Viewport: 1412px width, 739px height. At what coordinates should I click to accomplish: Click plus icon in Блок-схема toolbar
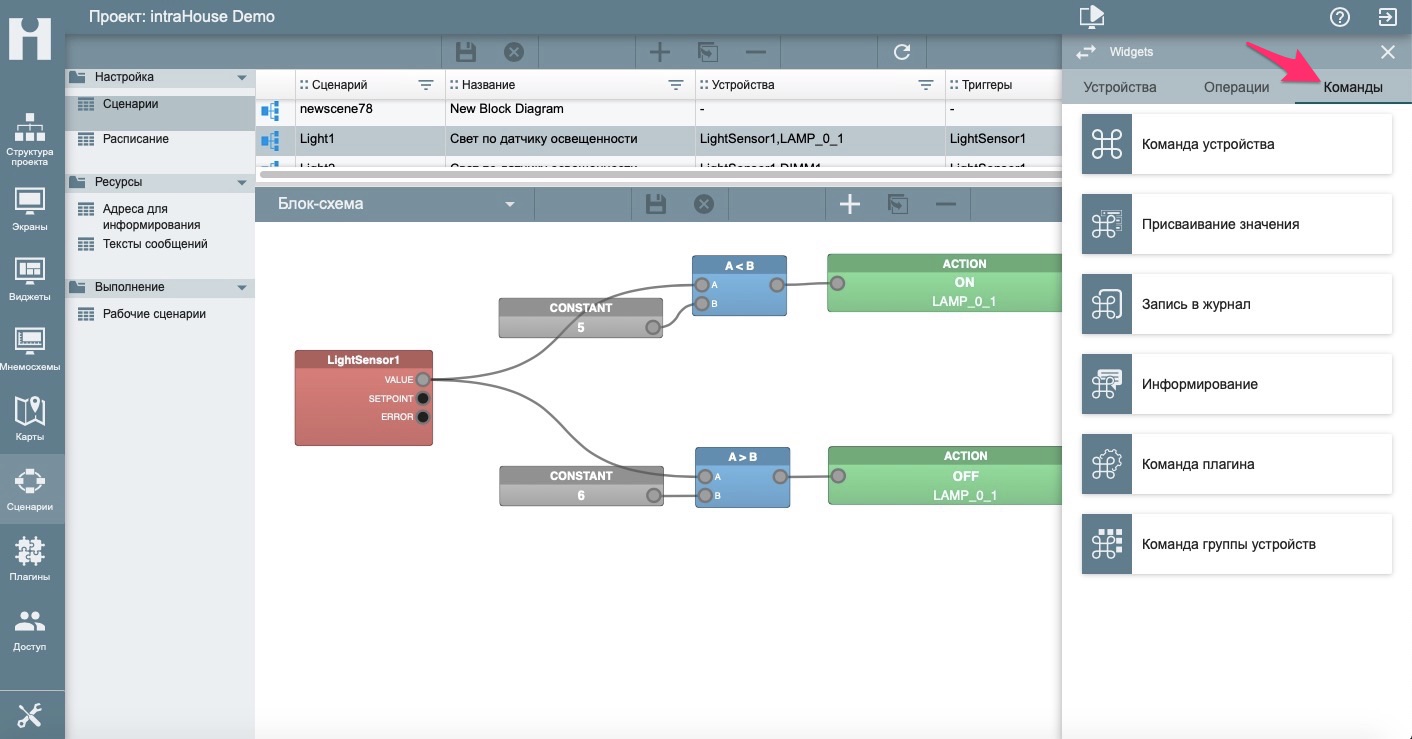(849, 204)
